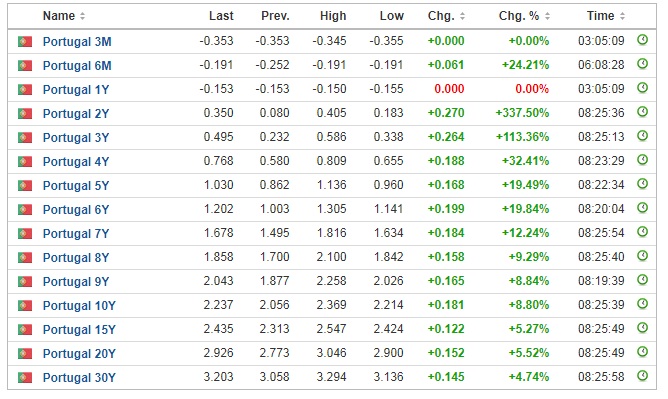This screenshot has height=399, width=668.
Task: Click the clock icon in Portugal 20Y row
Action: point(642,352)
